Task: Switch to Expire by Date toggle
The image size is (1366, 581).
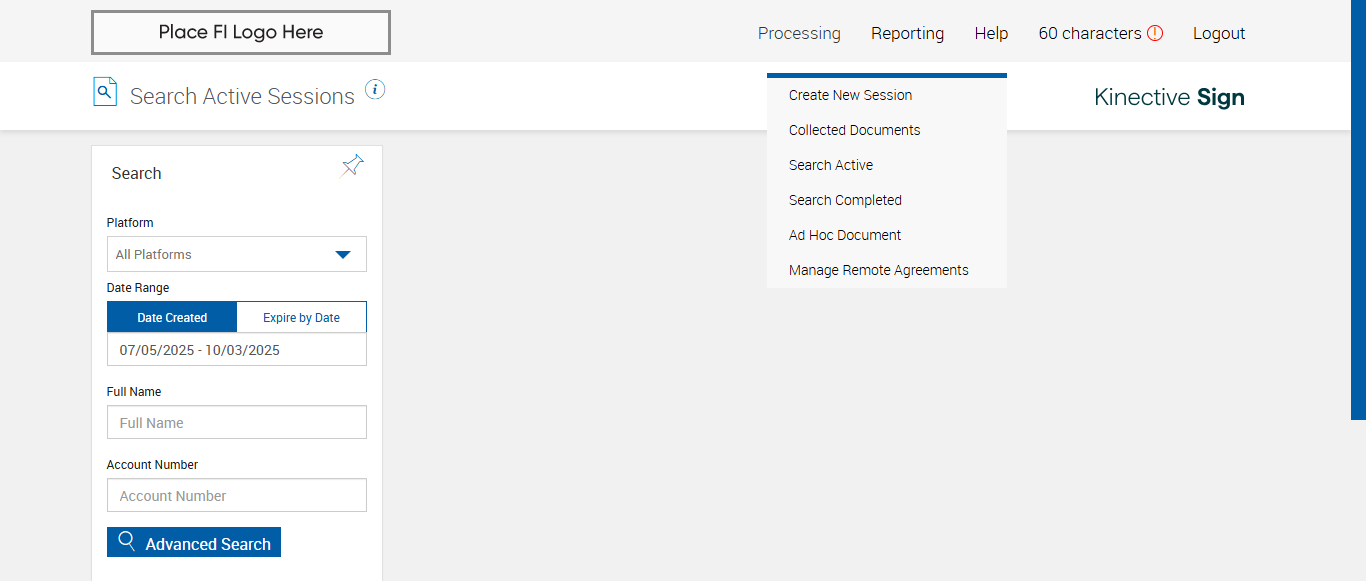Action: [x=301, y=317]
